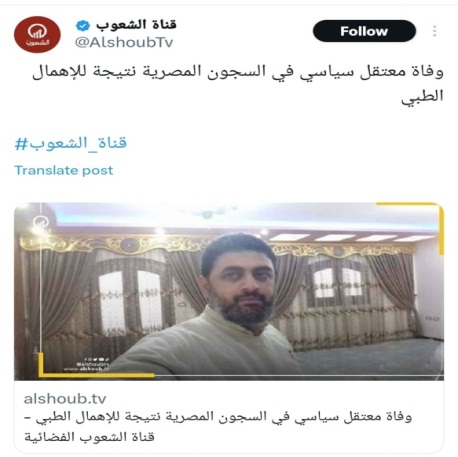Click the الطبي second line of tweet
Image resolution: width=458 pixels, height=457 pixels.
point(422,96)
